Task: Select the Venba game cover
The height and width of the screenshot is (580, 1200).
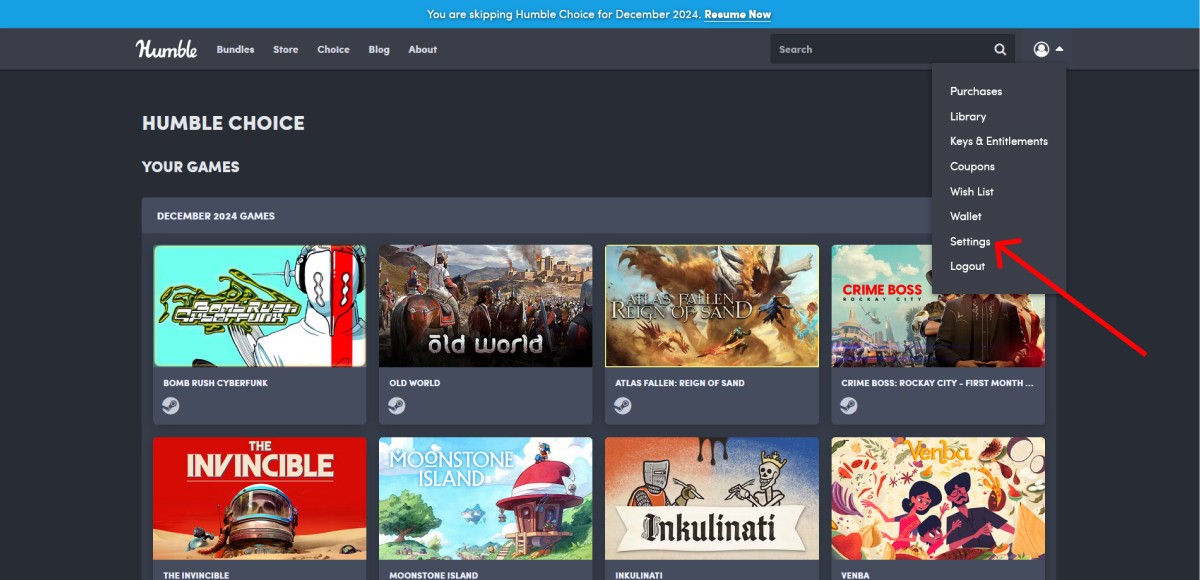Action: 938,498
